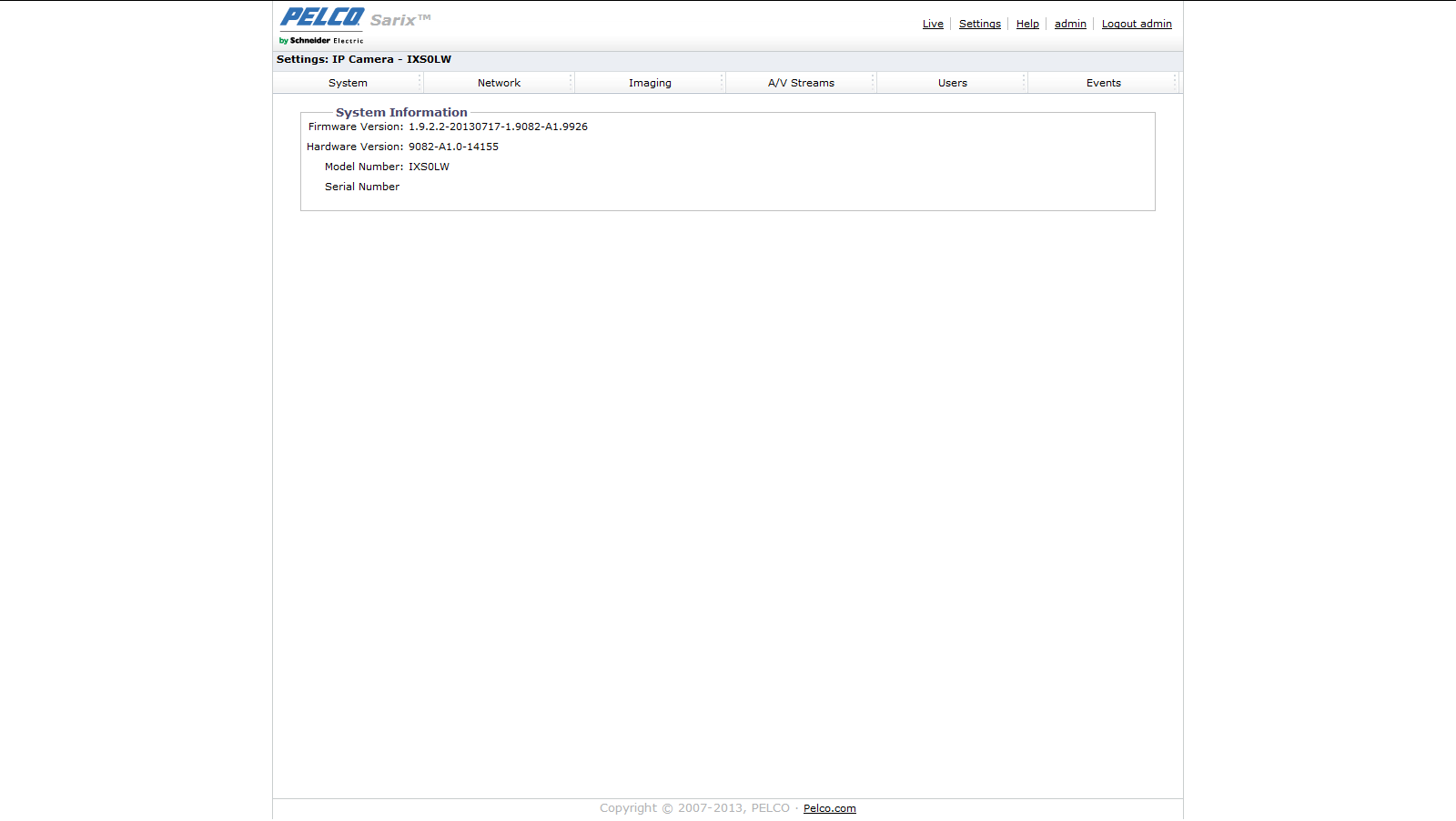Click the Settings: IP Camera - IXS0LW title

click(364, 59)
